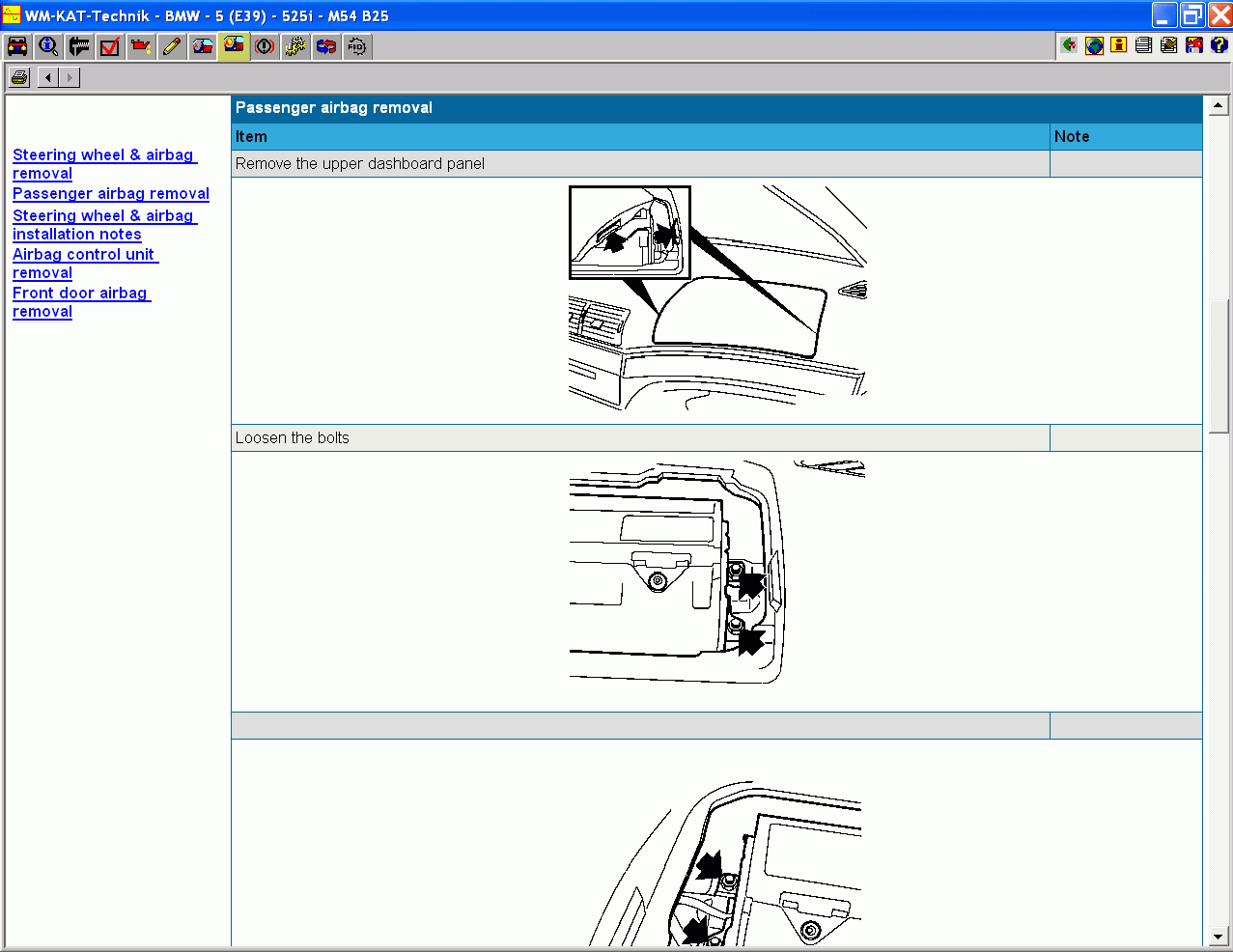
Task: Open the red checkmark checklist icon
Action: coord(110,46)
